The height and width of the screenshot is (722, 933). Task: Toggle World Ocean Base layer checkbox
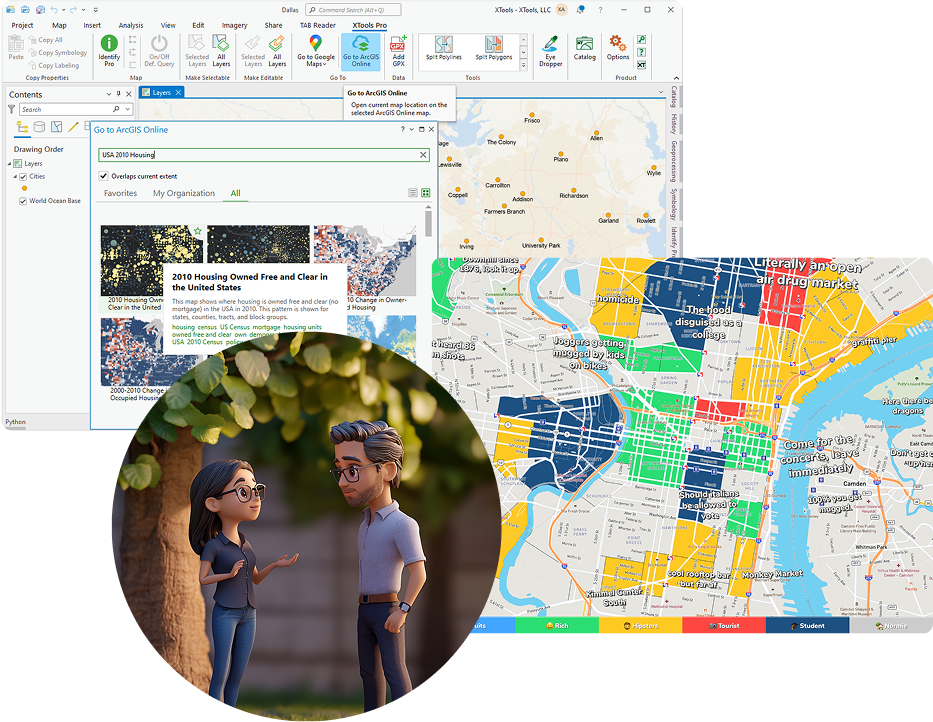tap(23, 201)
